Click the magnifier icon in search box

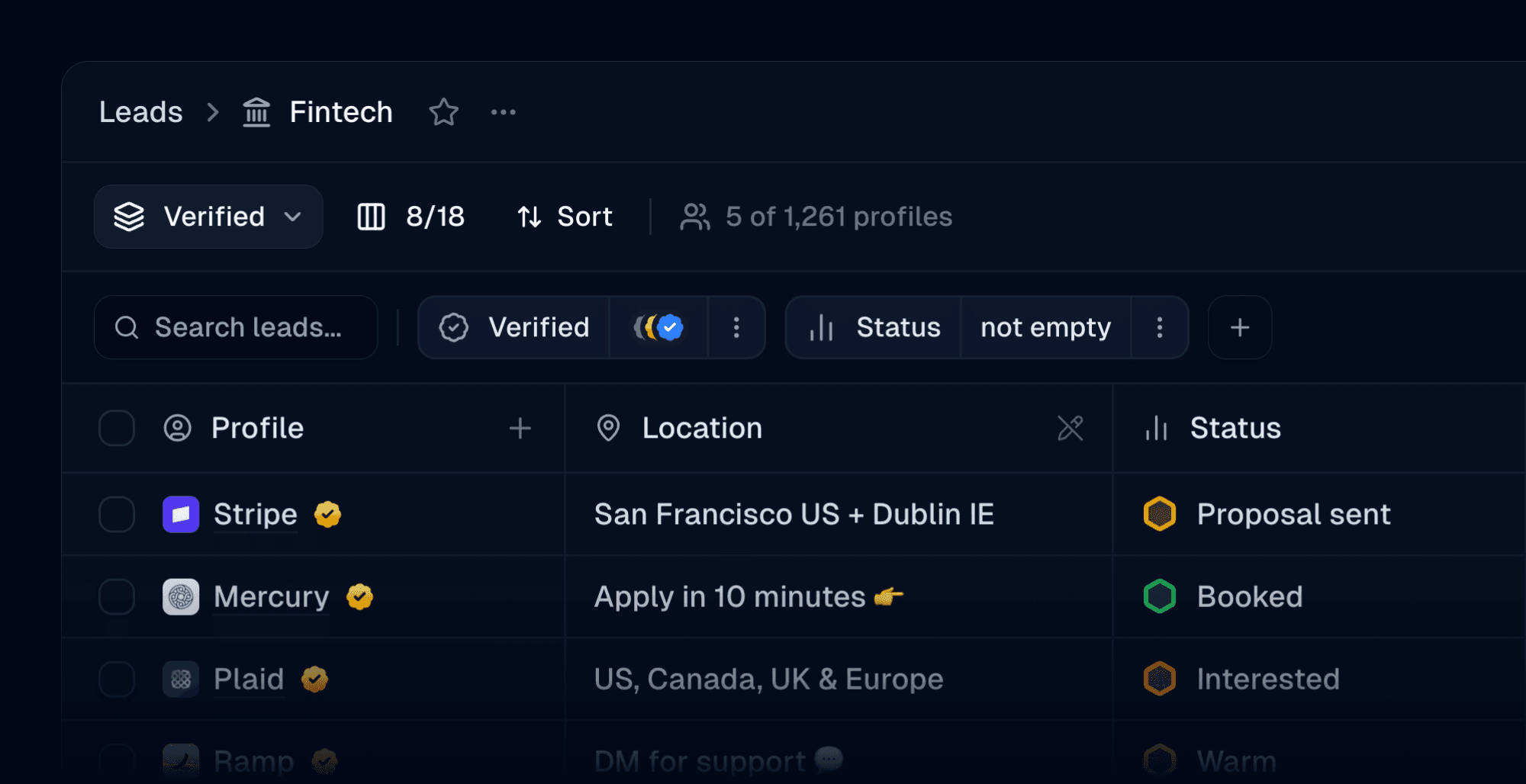point(127,327)
